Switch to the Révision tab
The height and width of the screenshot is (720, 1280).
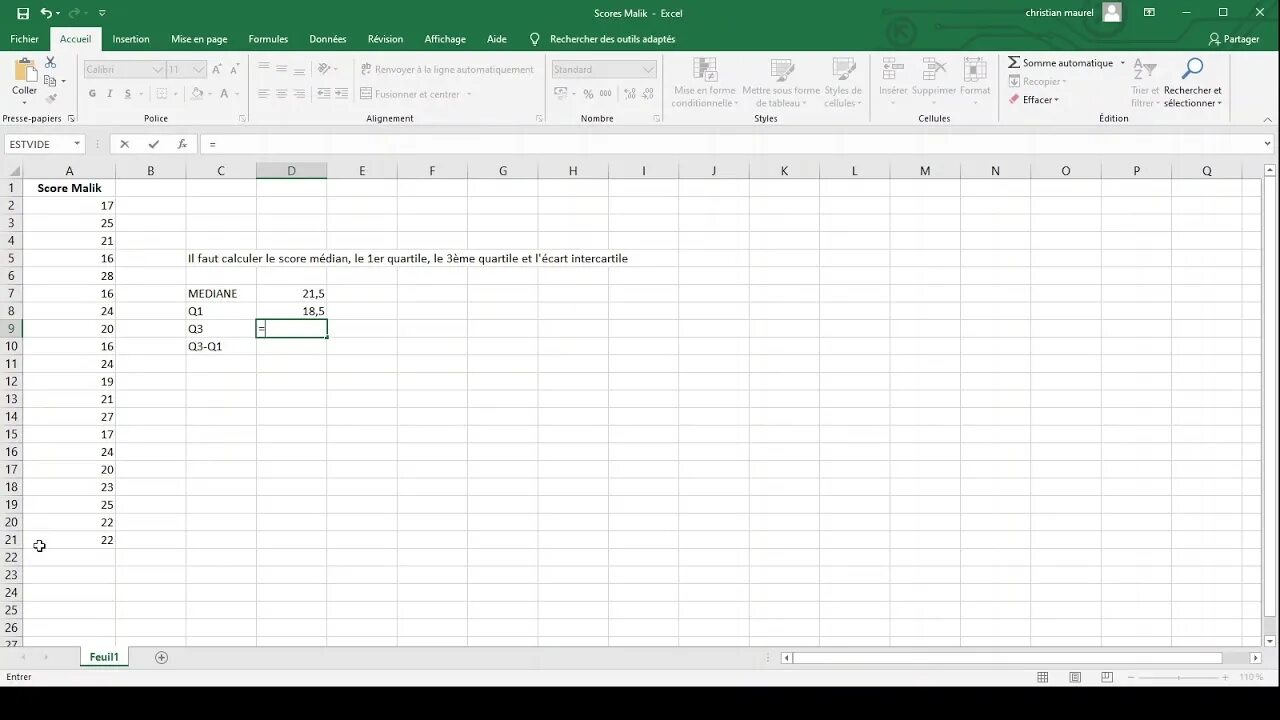(x=385, y=39)
